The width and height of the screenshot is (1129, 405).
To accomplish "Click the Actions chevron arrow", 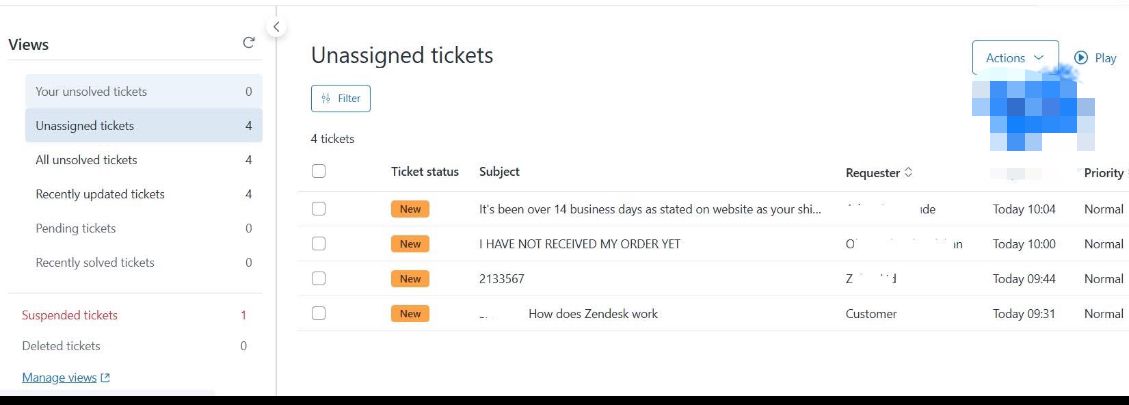I will point(1038,58).
